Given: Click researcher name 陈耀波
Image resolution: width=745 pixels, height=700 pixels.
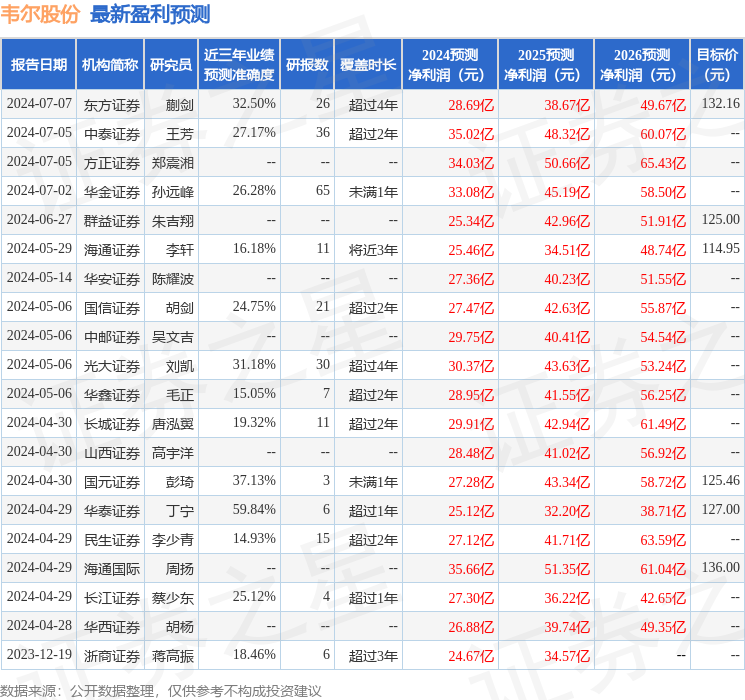Looking at the screenshot, I should pos(172,279).
